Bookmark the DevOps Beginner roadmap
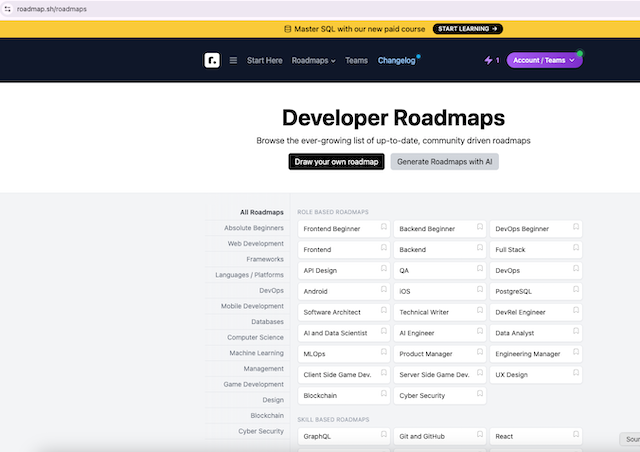 coord(576,227)
